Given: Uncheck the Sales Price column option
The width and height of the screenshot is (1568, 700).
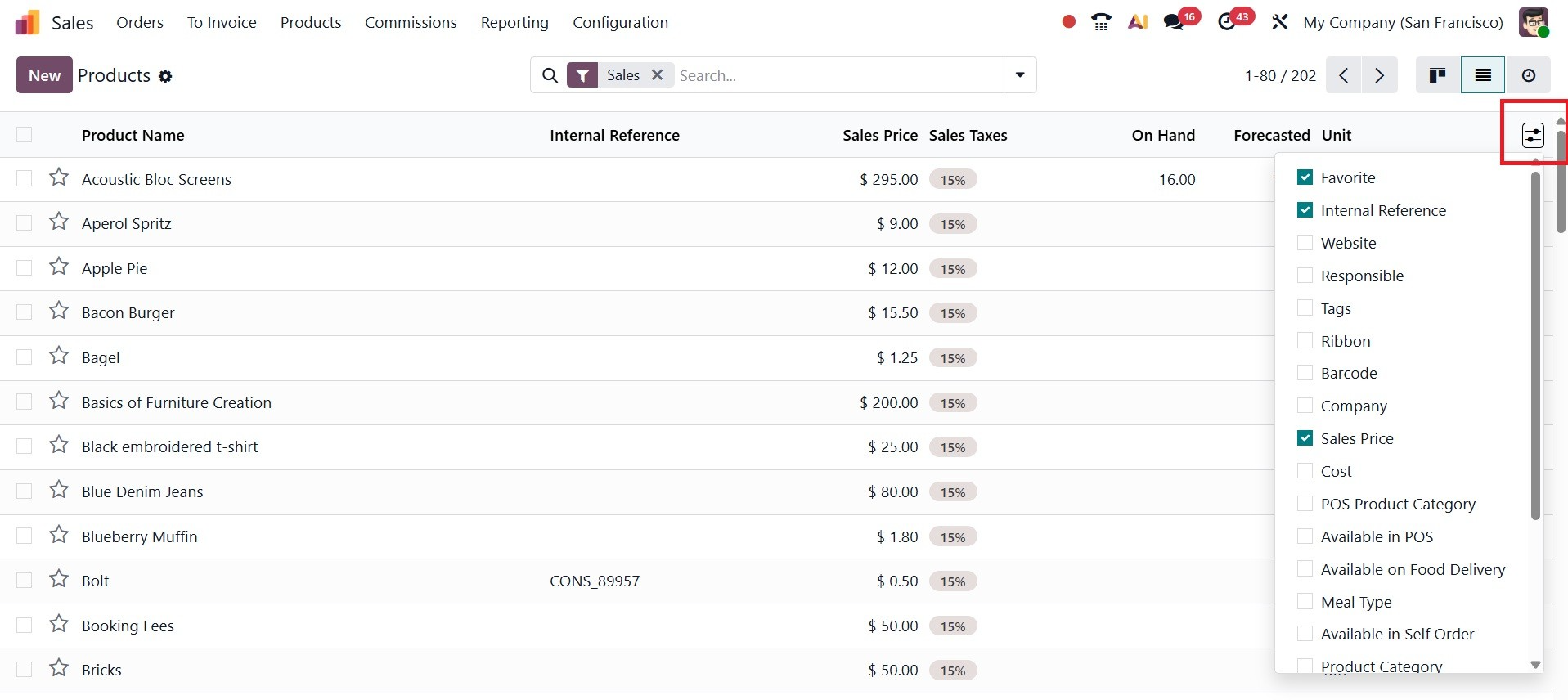Looking at the screenshot, I should coord(1305,438).
